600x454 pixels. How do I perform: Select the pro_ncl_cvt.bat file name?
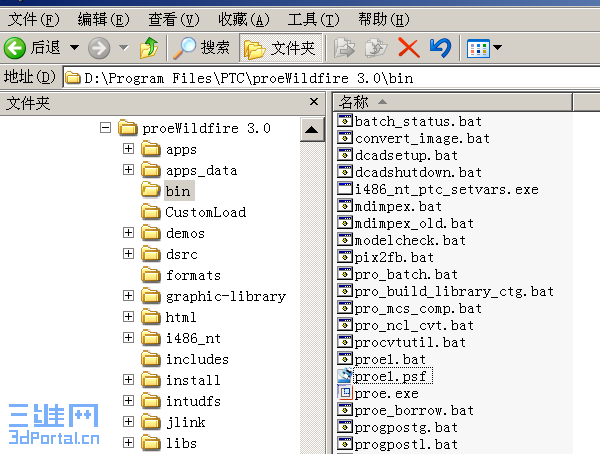[x=414, y=325]
